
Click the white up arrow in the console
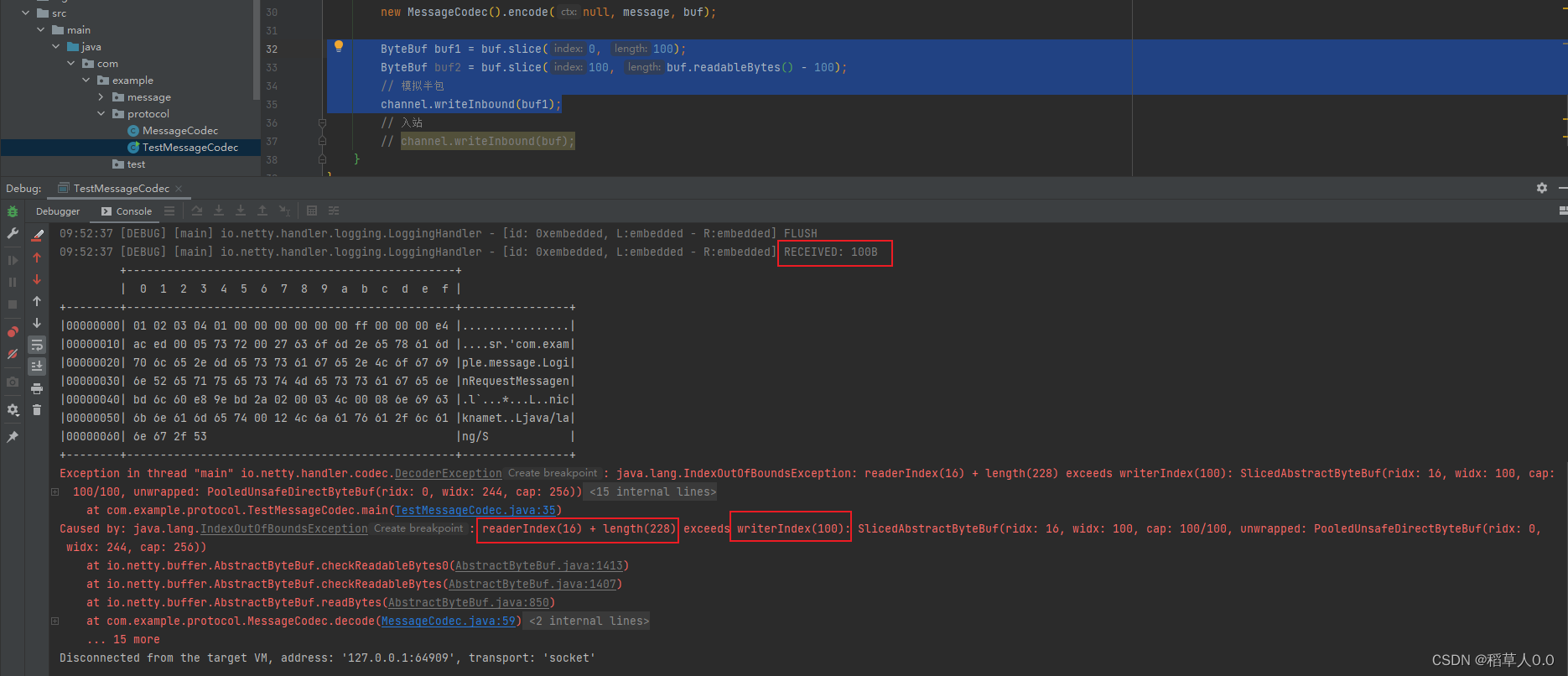tap(37, 301)
